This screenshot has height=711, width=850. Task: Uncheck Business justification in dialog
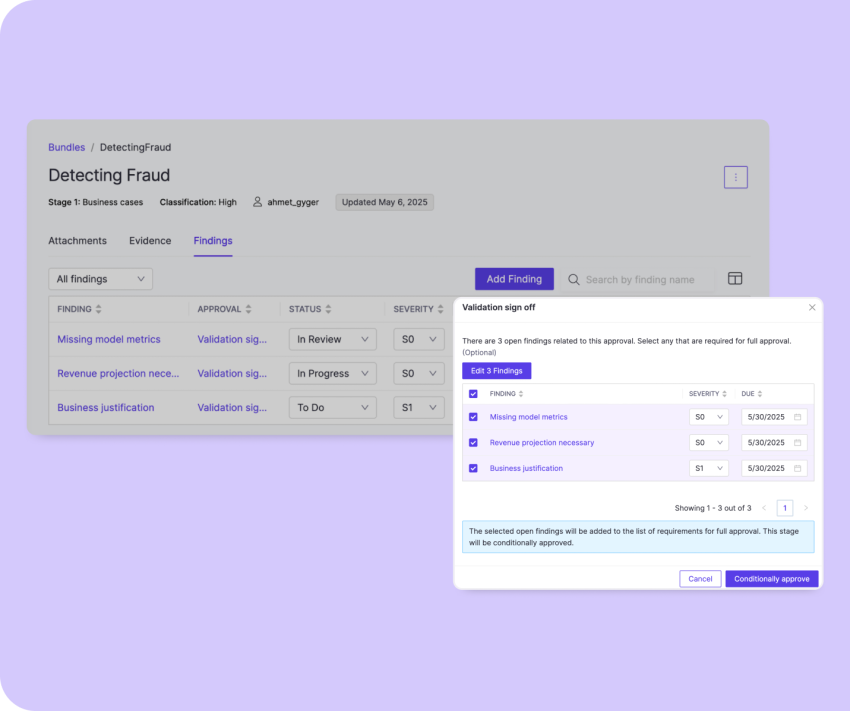point(473,468)
